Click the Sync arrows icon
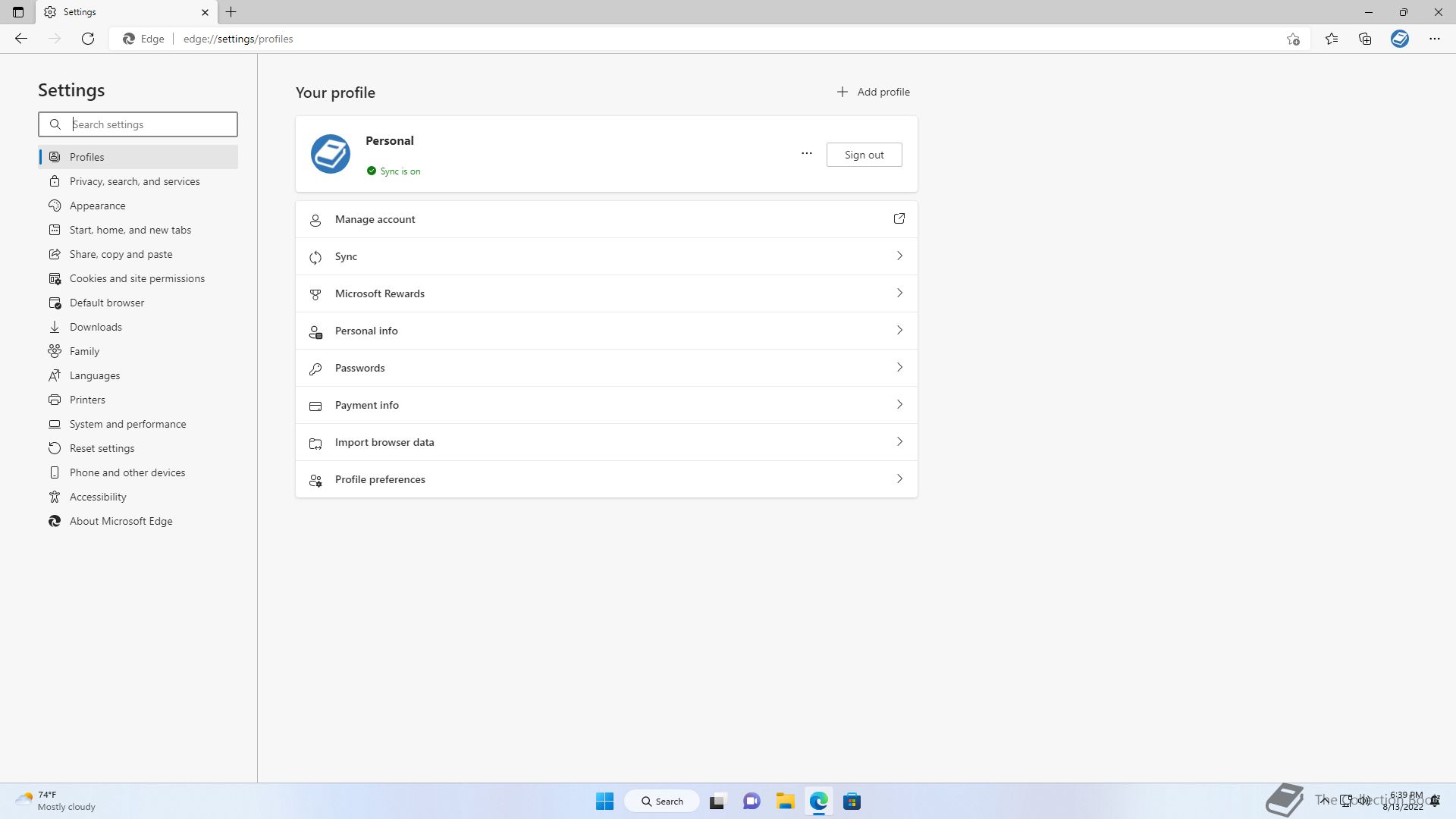 tap(315, 257)
